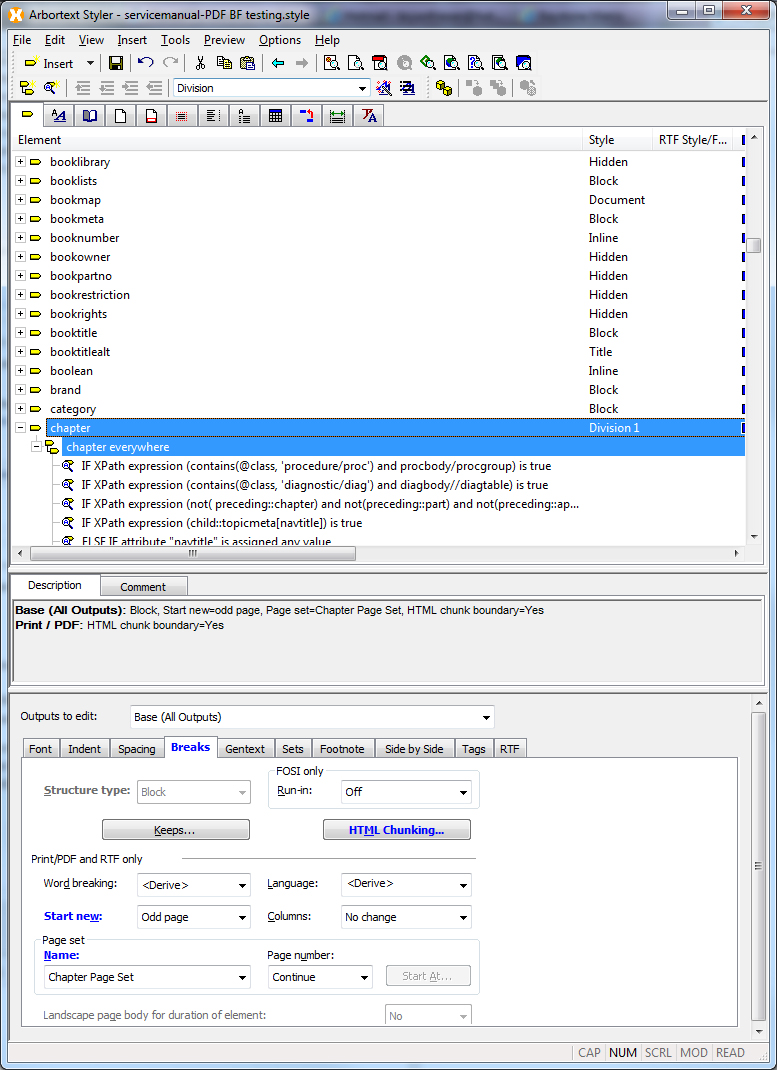Open the Sizes tab with green arrow ruler
Image resolution: width=777 pixels, height=1070 pixels.
tap(337, 116)
